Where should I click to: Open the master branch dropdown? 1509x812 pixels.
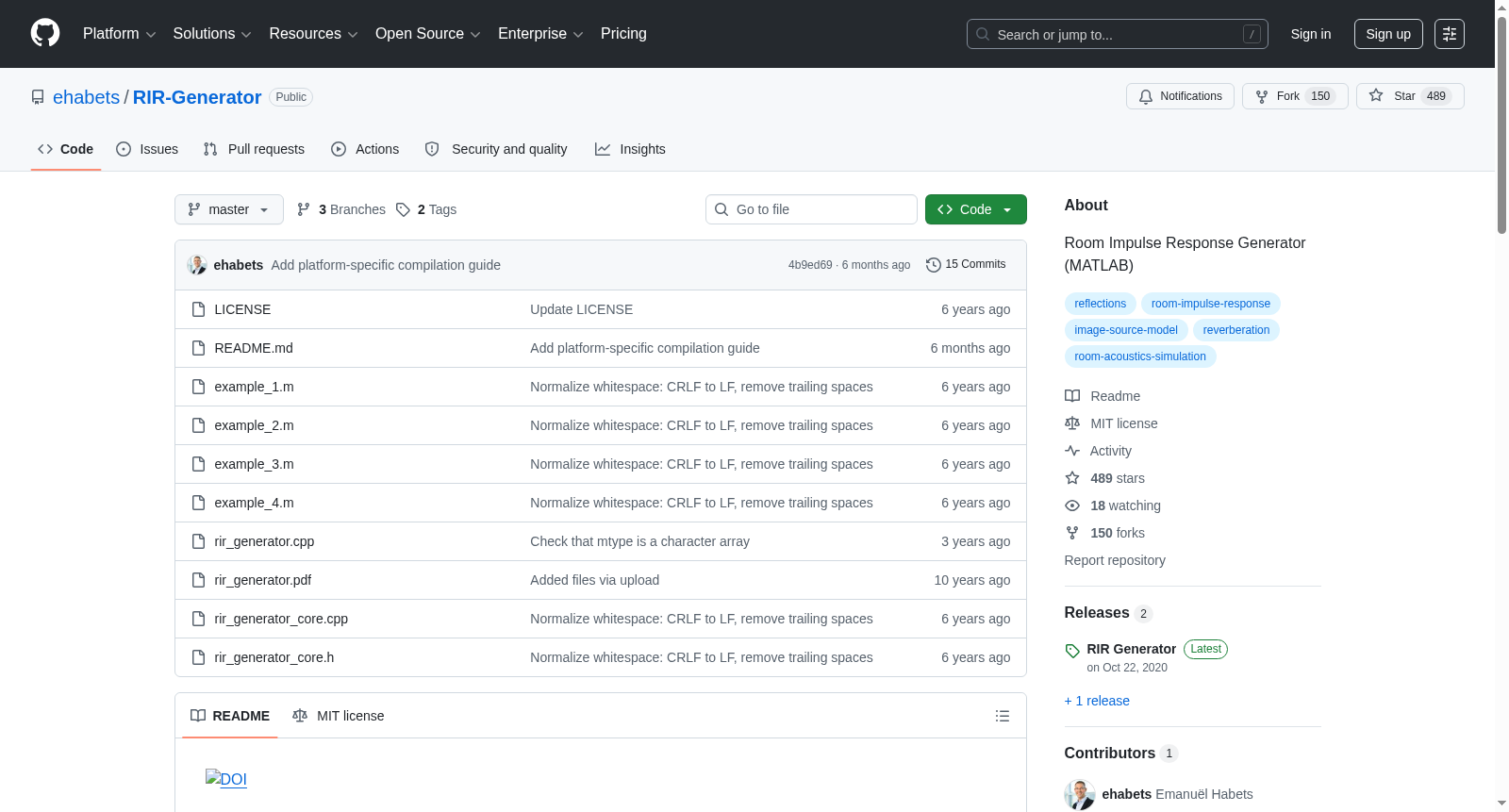click(229, 209)
